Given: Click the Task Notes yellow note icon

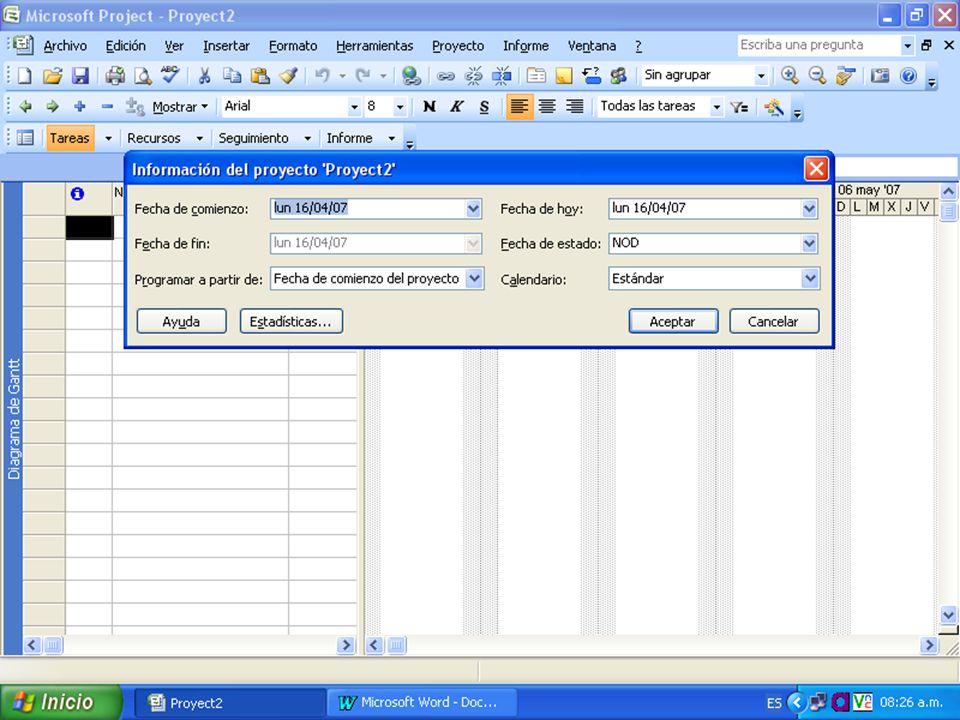Looking at the screenshot, I should pos(563,75).
